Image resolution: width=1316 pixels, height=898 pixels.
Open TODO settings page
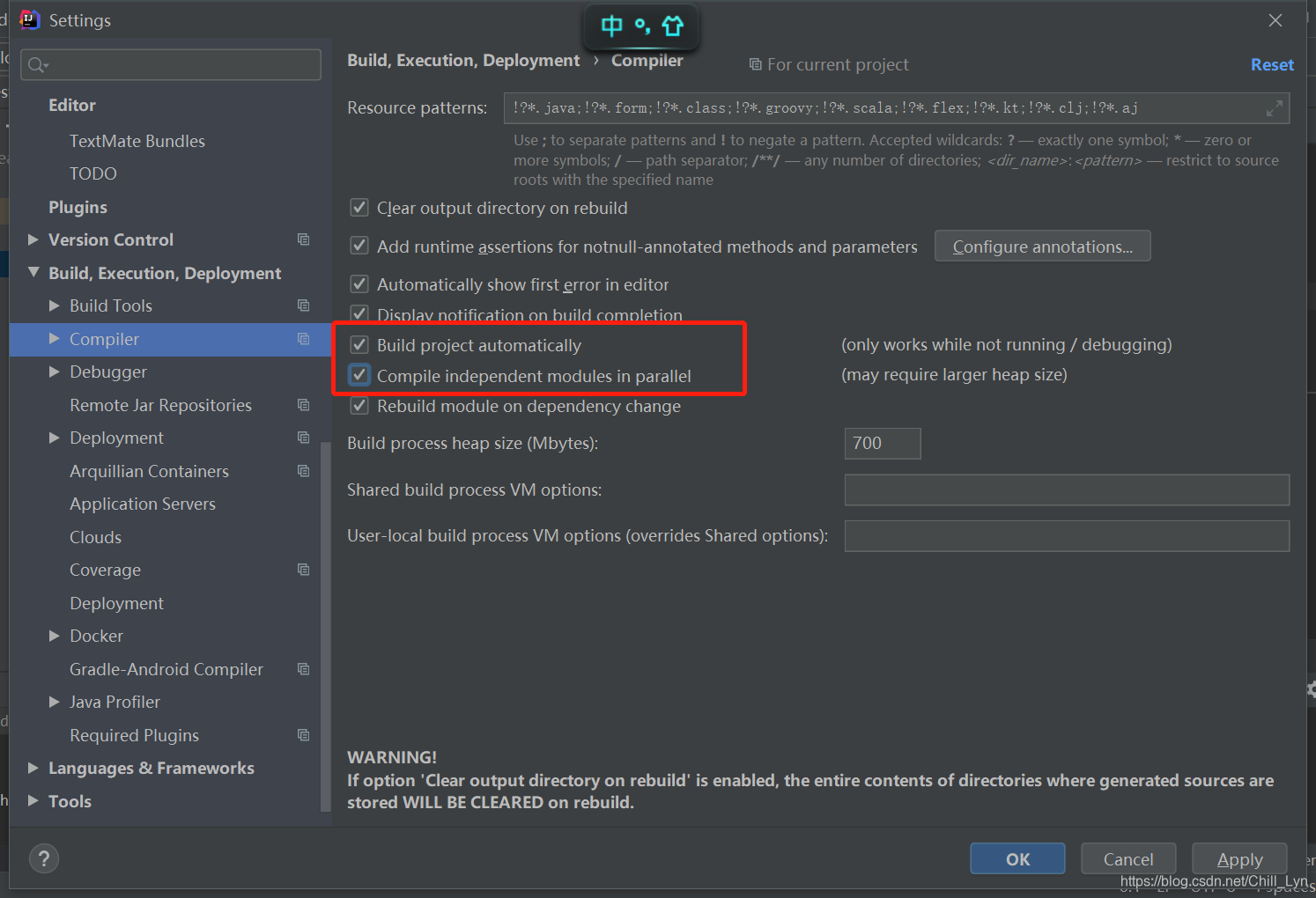pos(93,173)
